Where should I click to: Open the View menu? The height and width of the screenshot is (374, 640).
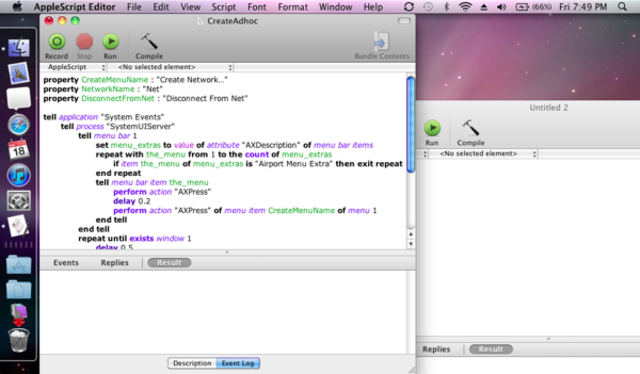point(191,7)
